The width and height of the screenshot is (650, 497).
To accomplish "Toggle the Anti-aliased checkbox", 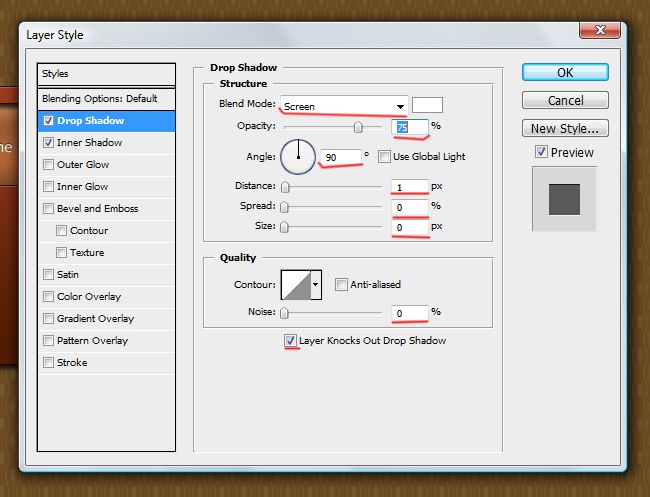I will tap(341, 285).
